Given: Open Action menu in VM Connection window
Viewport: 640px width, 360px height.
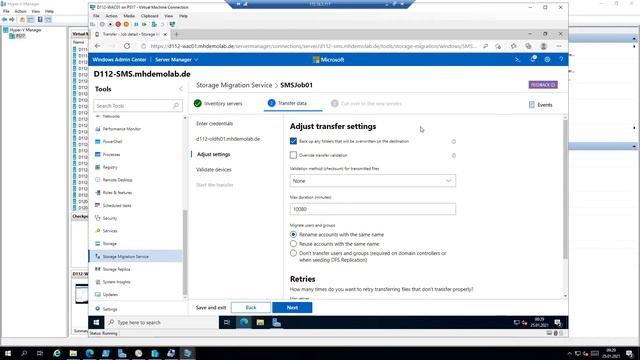Looking at the screenshot, I should 111,16.
